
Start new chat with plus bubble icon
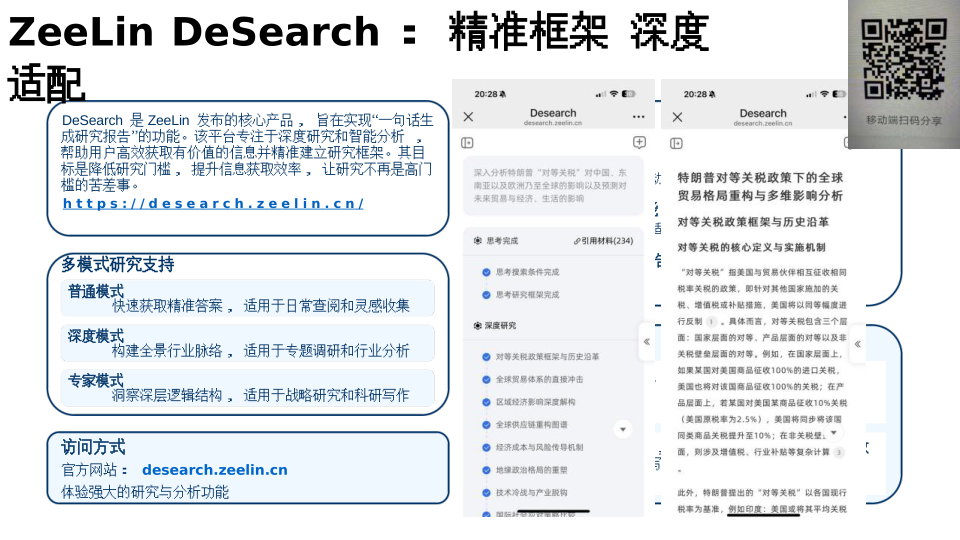coord(639,142)
